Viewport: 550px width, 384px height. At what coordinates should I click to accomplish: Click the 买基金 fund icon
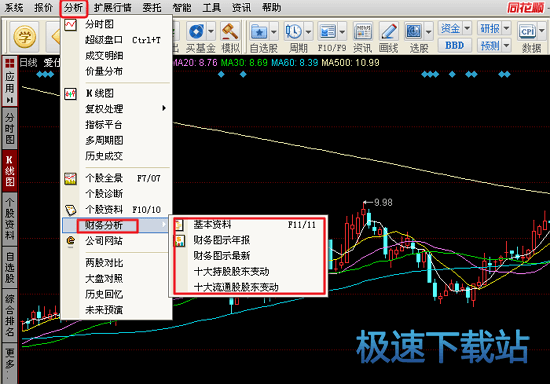point(196,32)
